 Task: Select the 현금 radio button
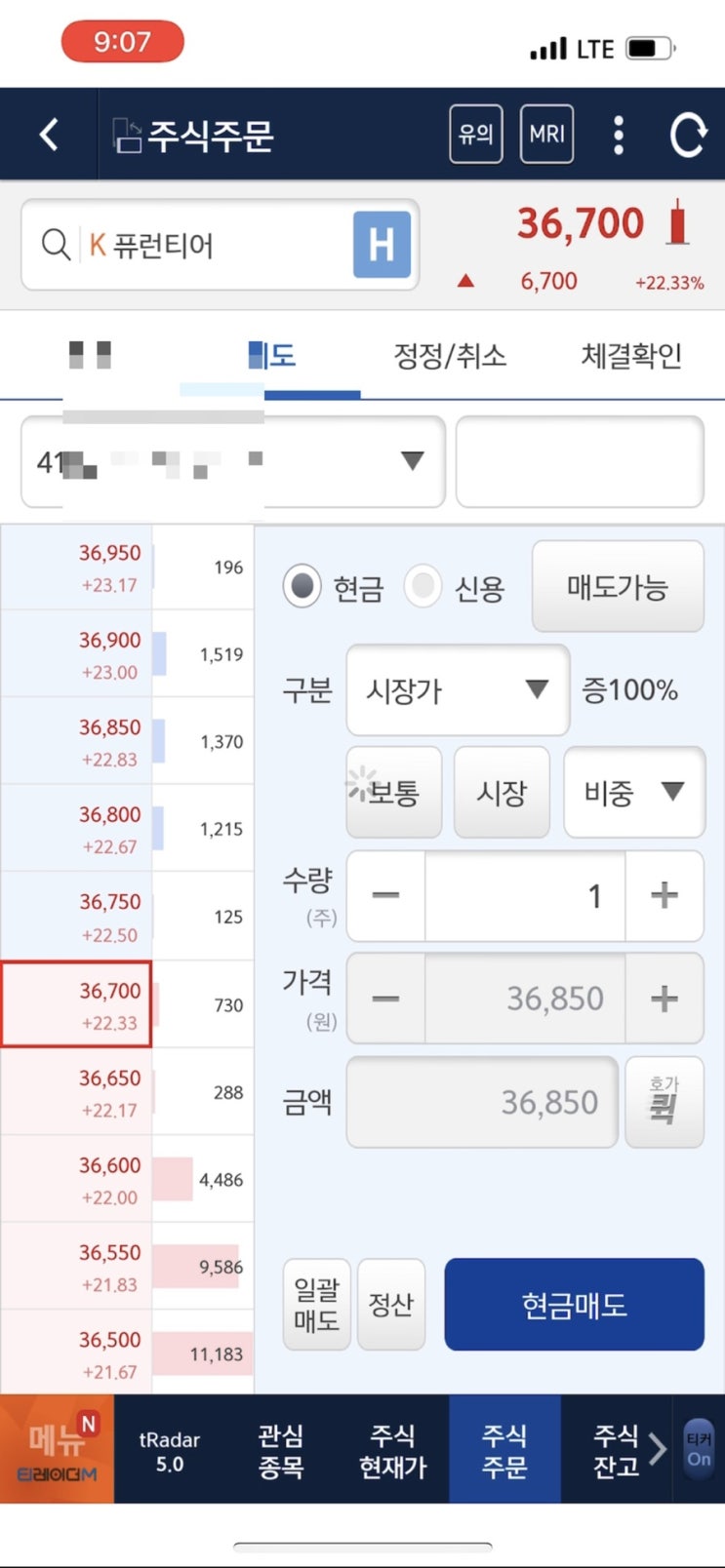302,587
